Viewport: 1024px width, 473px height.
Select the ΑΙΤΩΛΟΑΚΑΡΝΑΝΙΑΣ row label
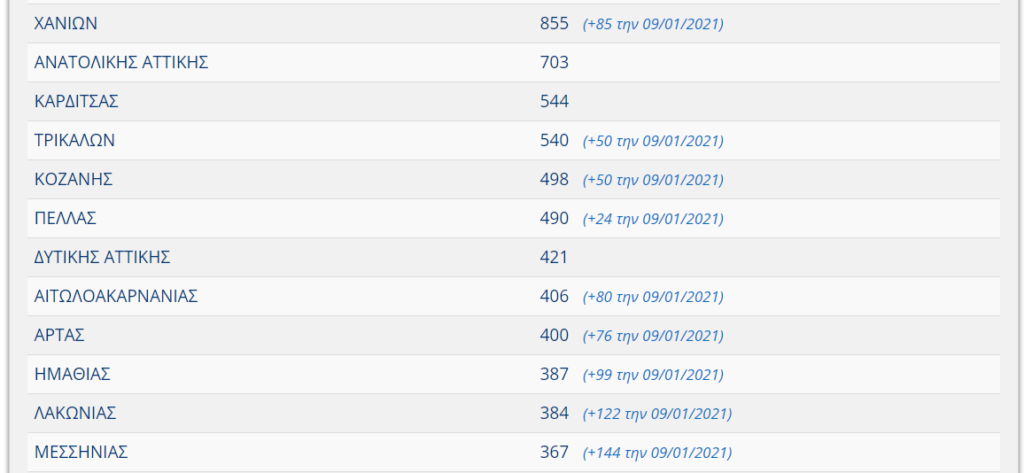[x=116, y=296]
